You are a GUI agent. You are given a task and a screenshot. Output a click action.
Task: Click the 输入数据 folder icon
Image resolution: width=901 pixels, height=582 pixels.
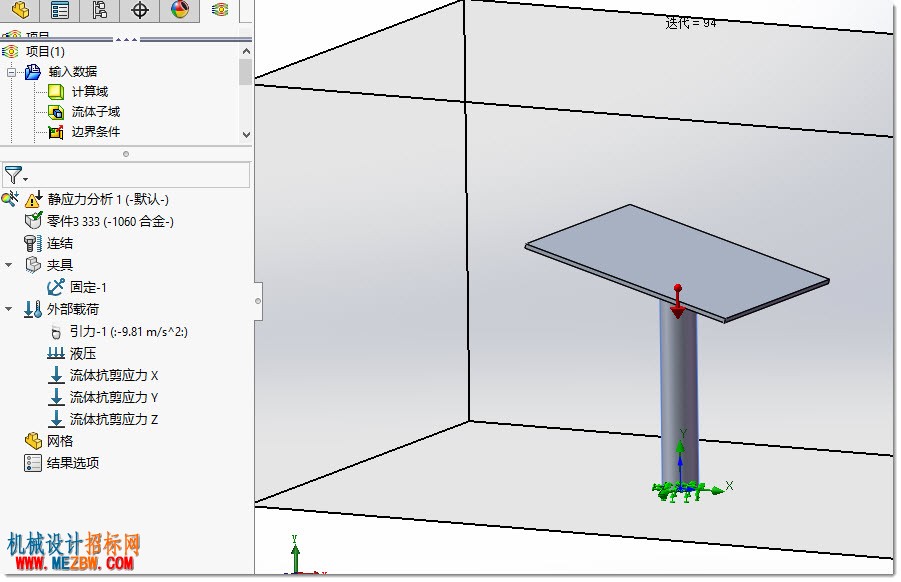(33, 72)
